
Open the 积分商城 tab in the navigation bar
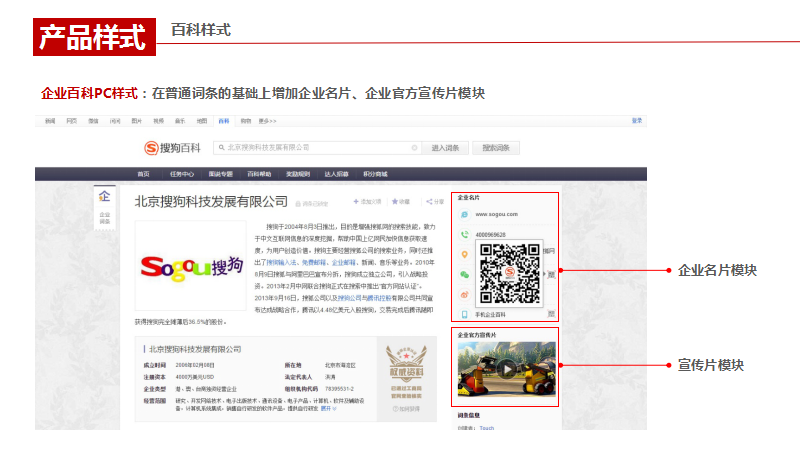pos(375,174)
